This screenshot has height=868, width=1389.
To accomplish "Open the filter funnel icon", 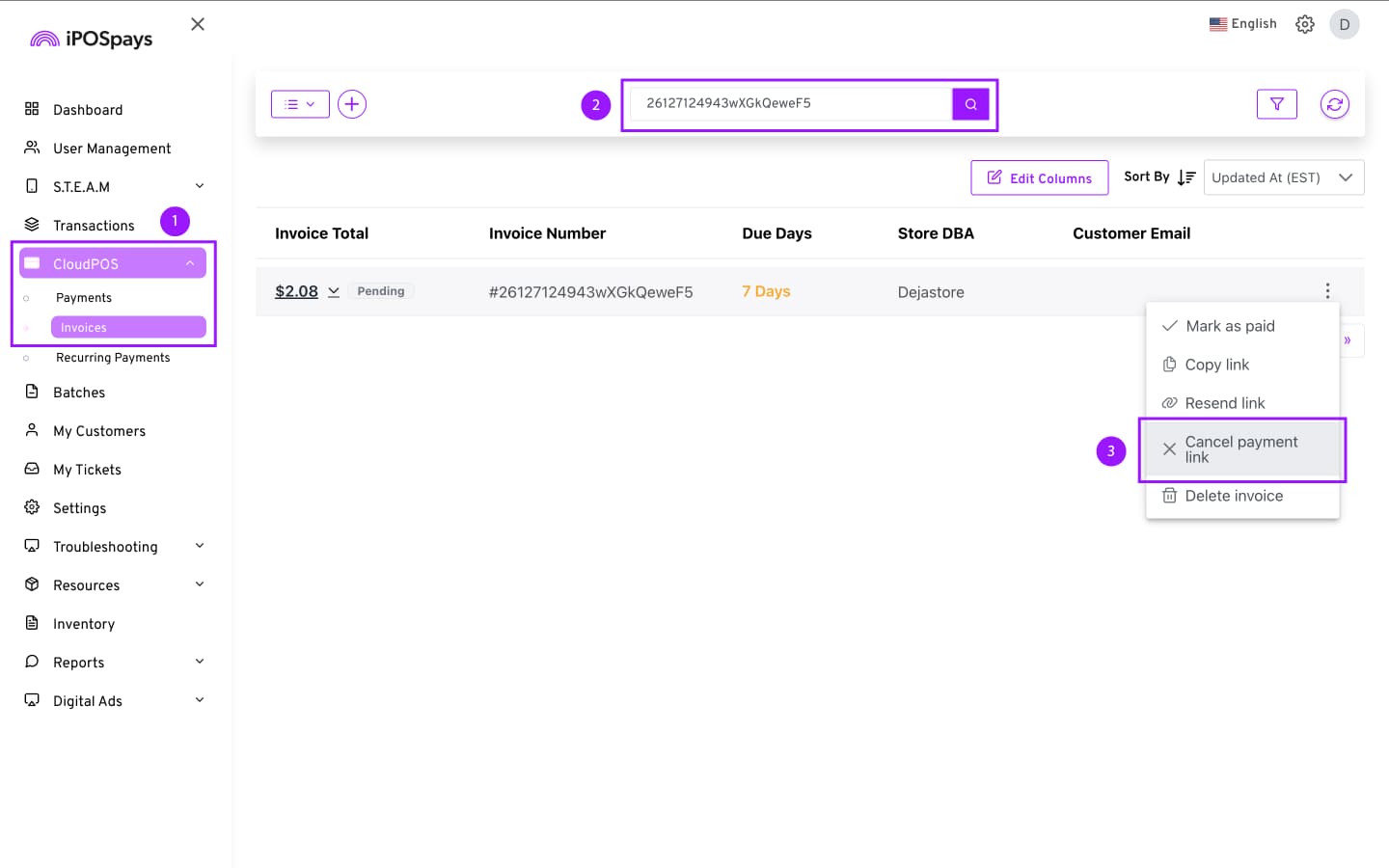I will (1276, 104).
